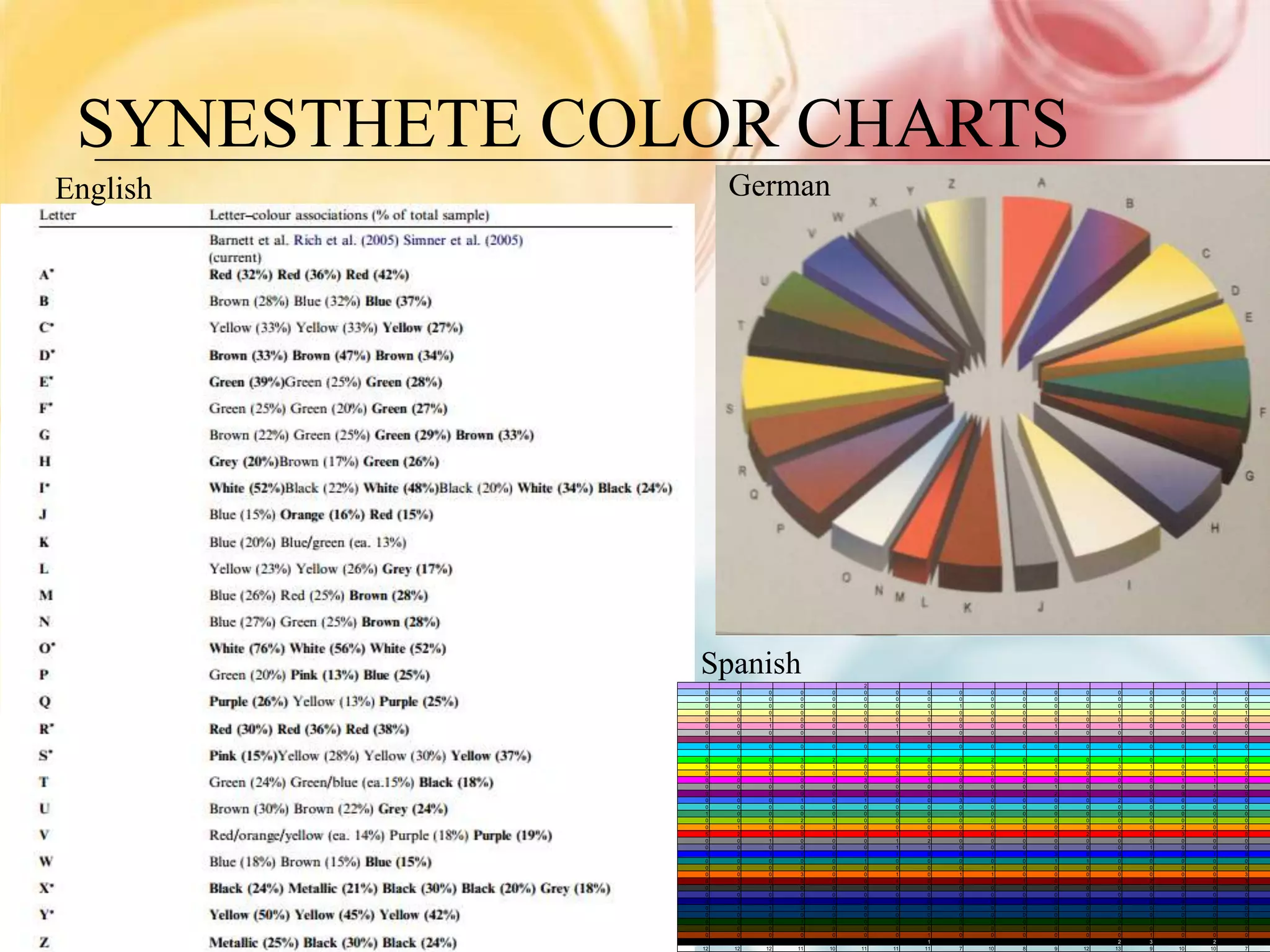Click 'Grey (20%)' in row H

(244, 462)
